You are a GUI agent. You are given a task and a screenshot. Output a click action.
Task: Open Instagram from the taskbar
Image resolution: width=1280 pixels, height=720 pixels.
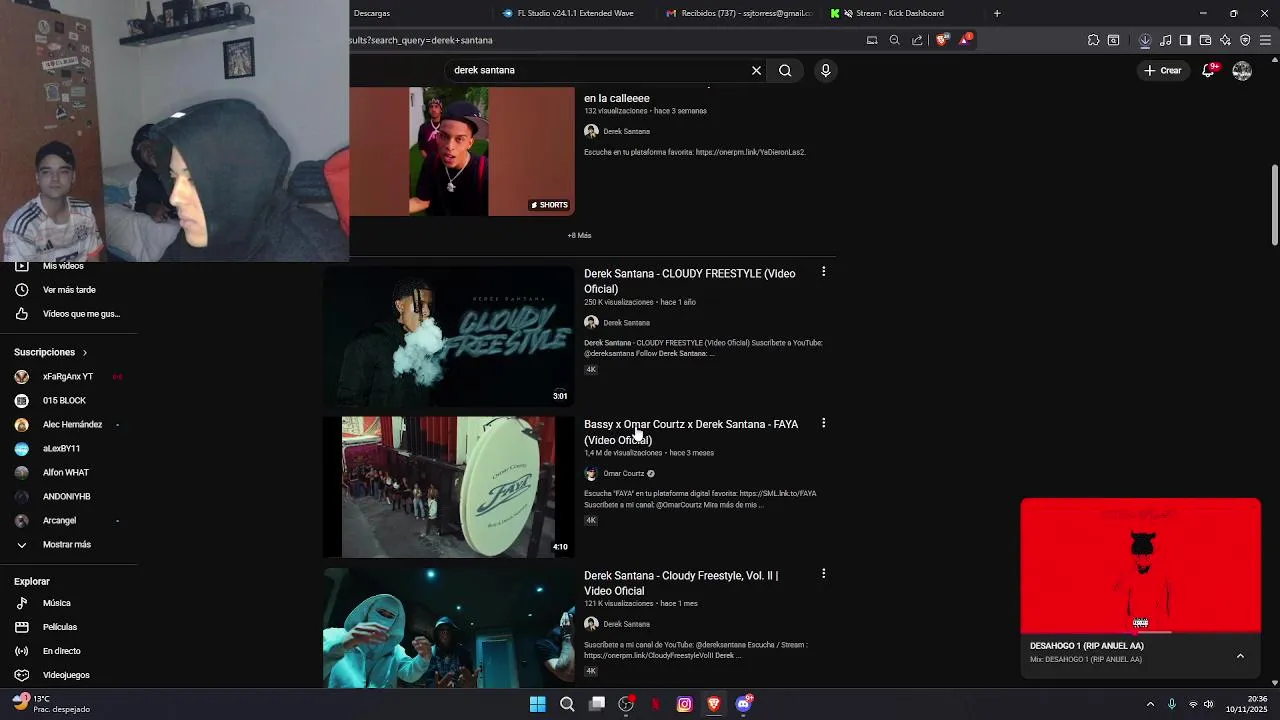click(x=685, y=704)
